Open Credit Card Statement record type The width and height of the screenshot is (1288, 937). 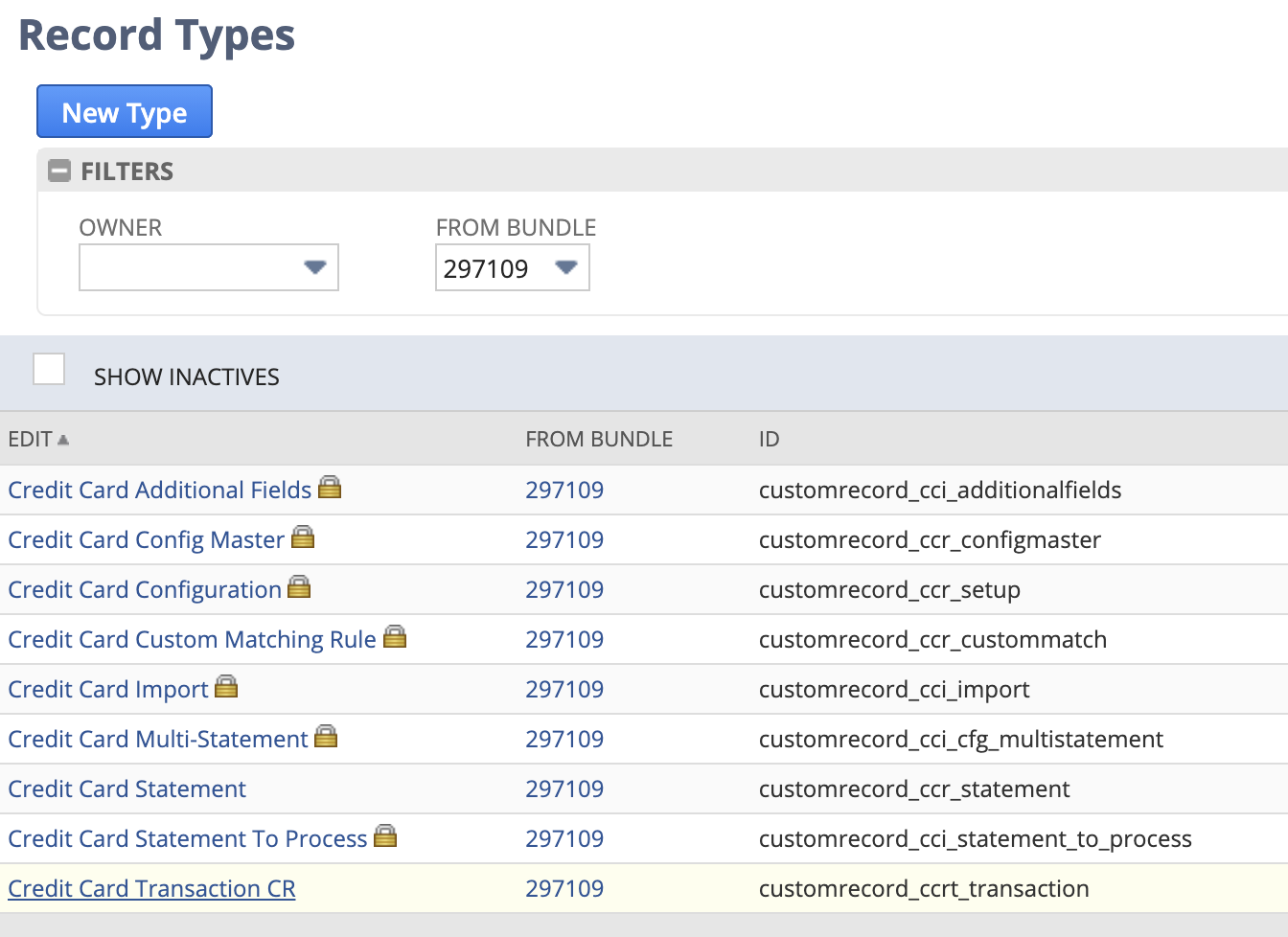pyautogui.click(x=127, y=788)
